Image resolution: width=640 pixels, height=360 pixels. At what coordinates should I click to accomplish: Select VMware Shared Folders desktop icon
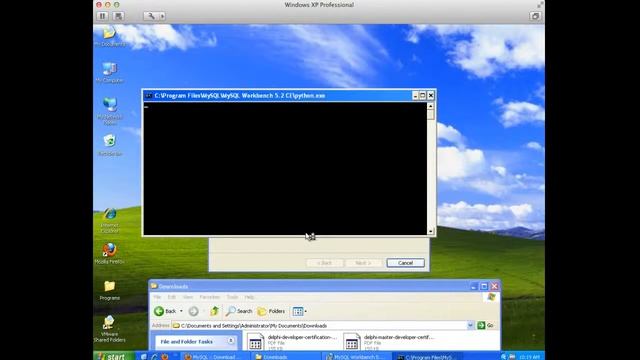(x=109, y=328)
